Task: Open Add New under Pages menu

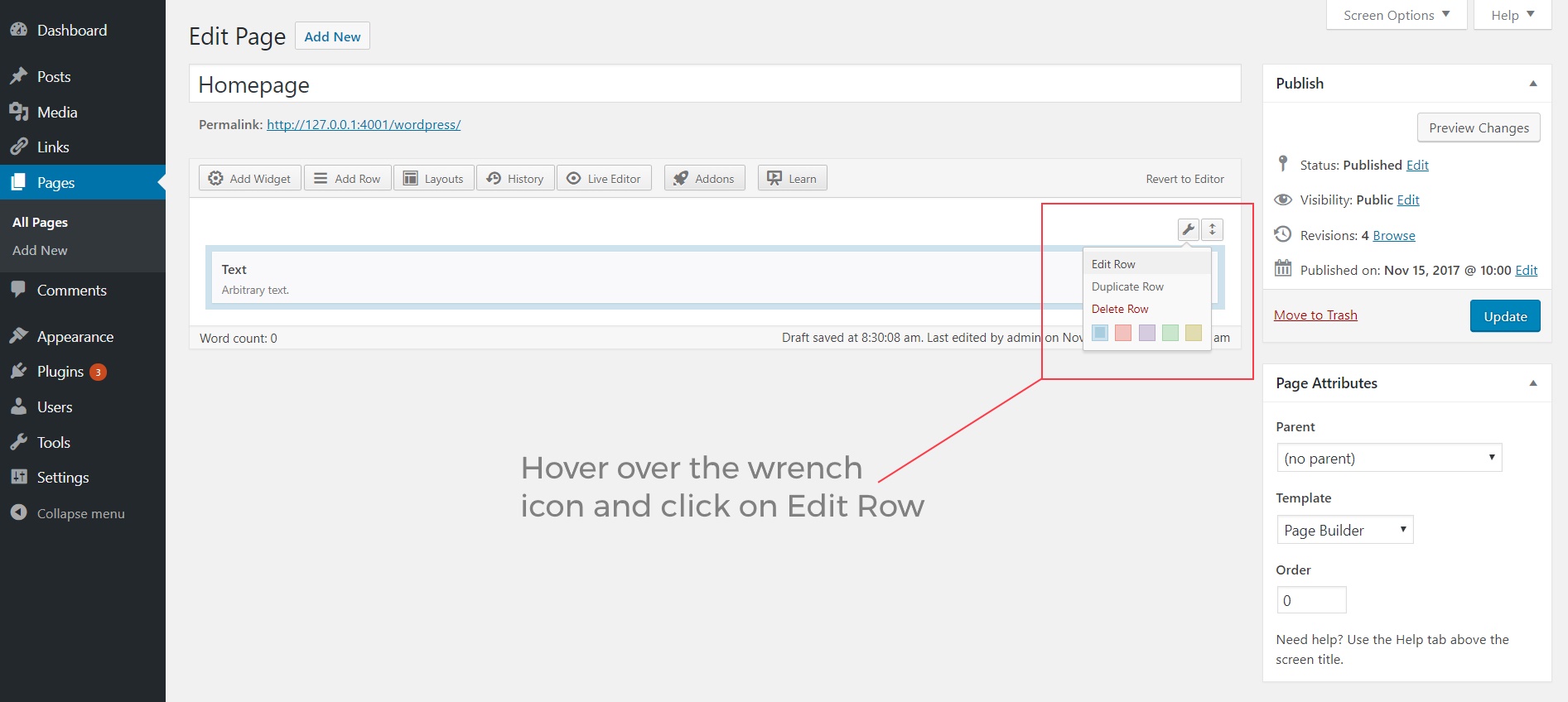Action: 40,250
